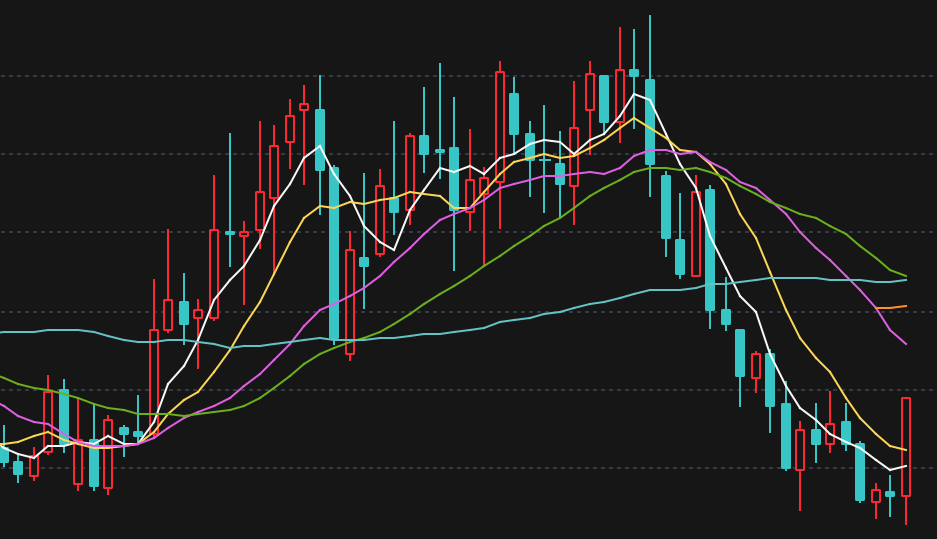Image resolution: width=937 pixels, height=539 pixels.
Task: Click the bottommost dashed horizontal gridline
Action: tap(468, 468)
